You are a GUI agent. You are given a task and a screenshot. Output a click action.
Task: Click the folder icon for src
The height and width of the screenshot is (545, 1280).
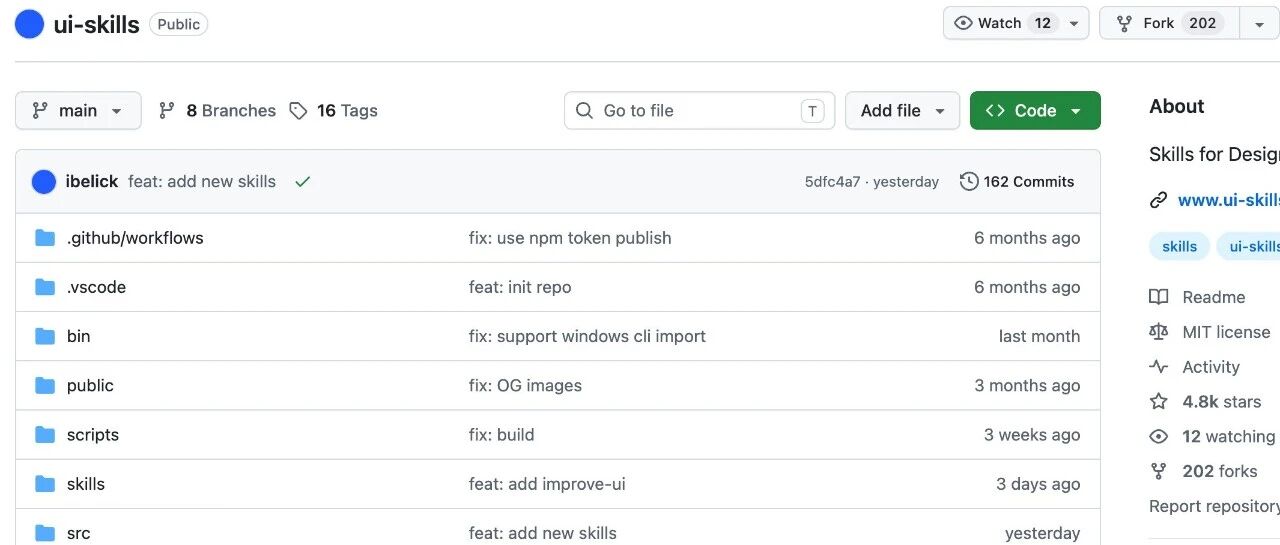(45, 533)
